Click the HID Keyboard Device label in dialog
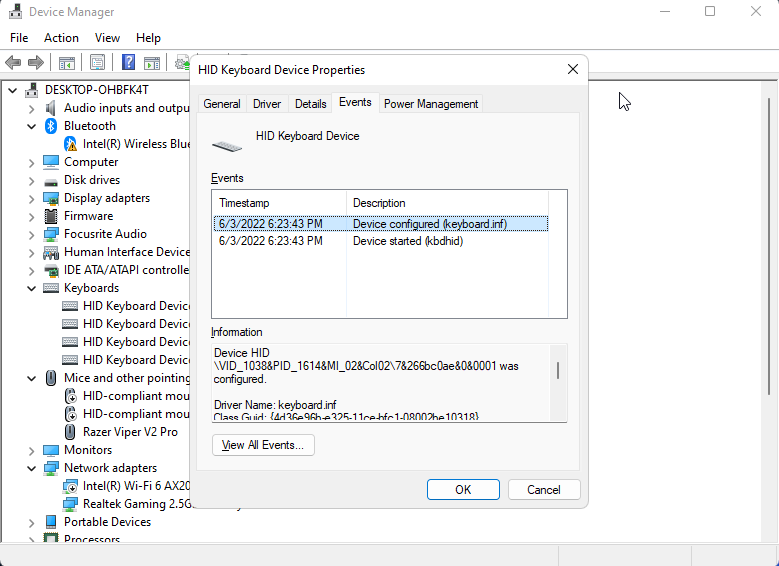The width and height of the screenshot is (779, 566). [308, 136]
